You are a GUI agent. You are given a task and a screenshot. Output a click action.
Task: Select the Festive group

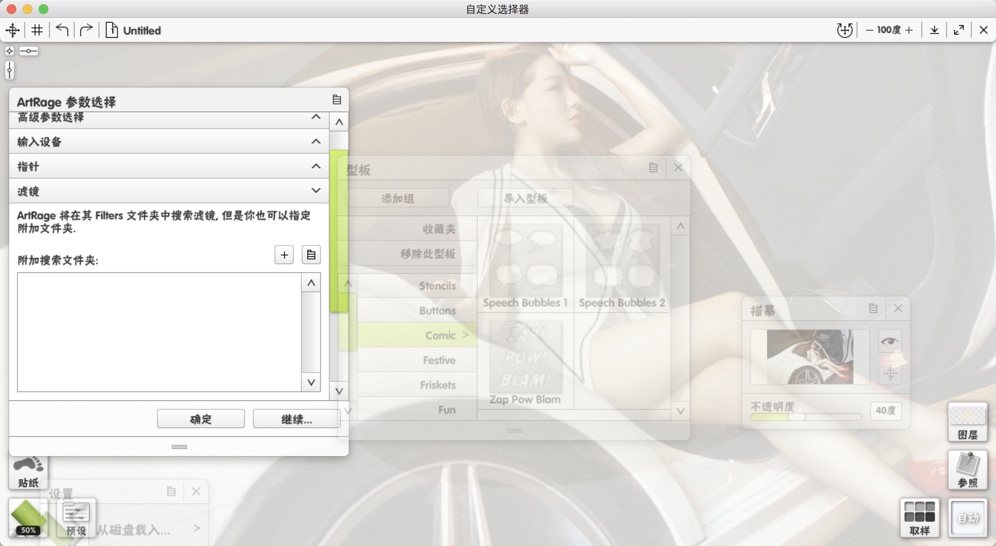click(417, 360)
